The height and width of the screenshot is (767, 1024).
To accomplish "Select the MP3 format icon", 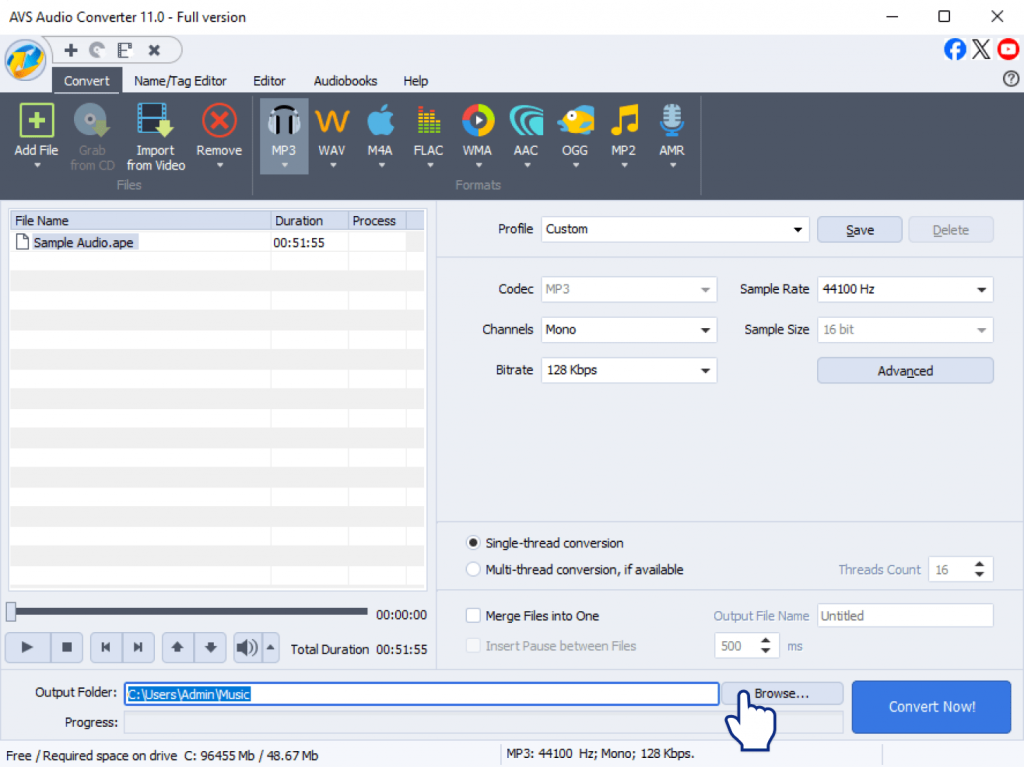I will [x=284, y=122].
